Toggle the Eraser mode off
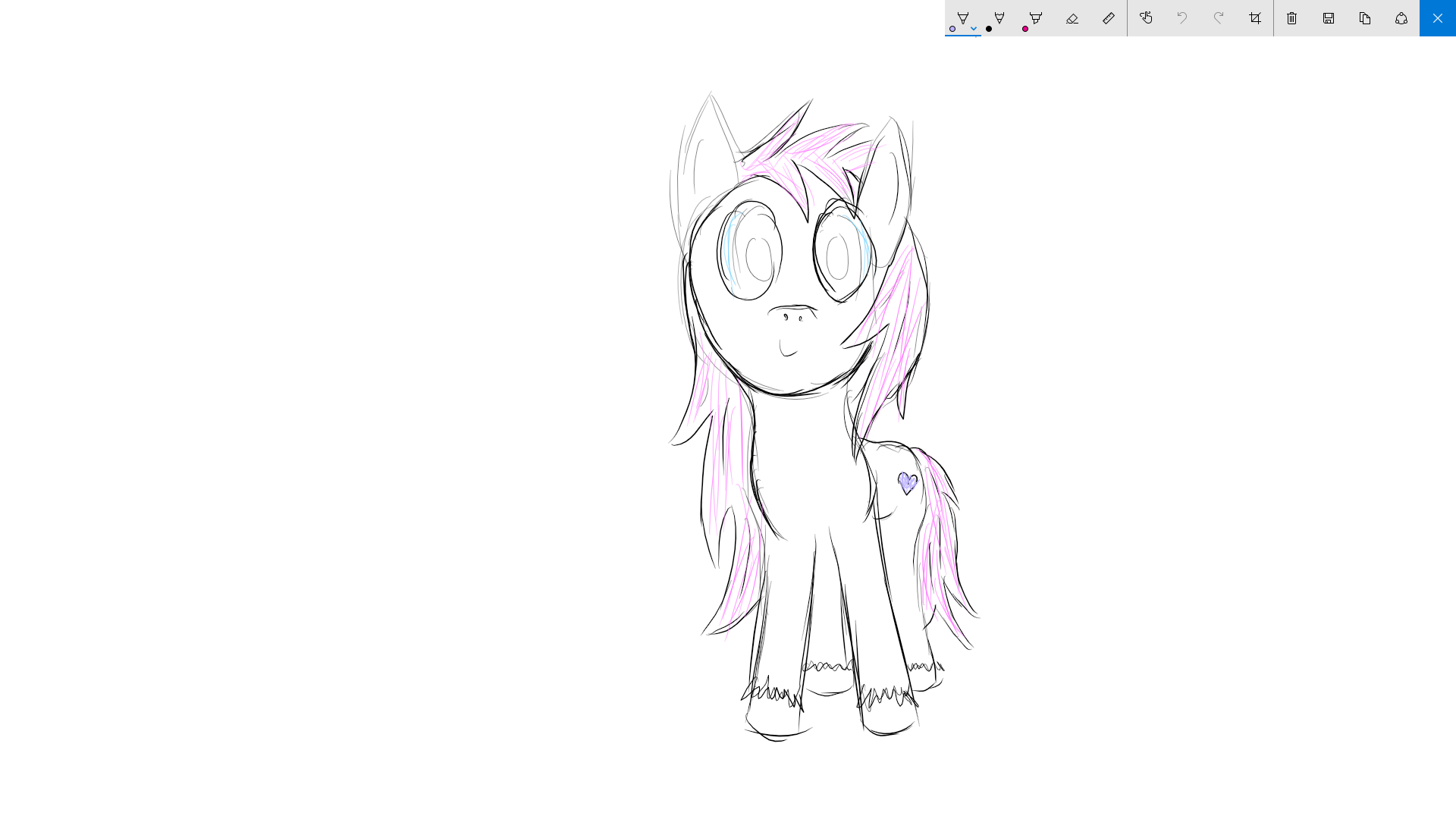 [x=1072, y=18]
